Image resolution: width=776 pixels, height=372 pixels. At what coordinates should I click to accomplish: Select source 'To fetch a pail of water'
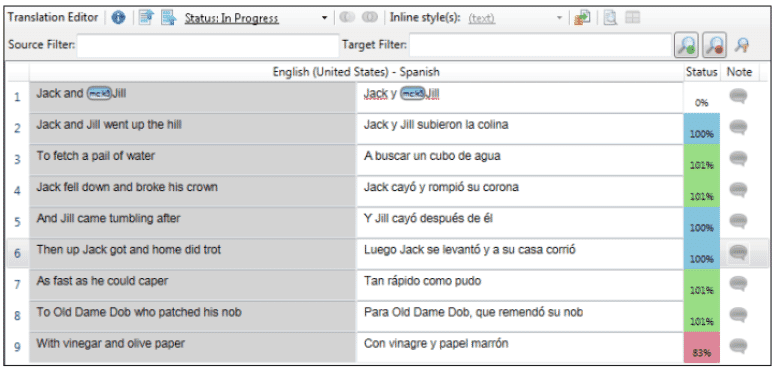(x=96, y=156)
